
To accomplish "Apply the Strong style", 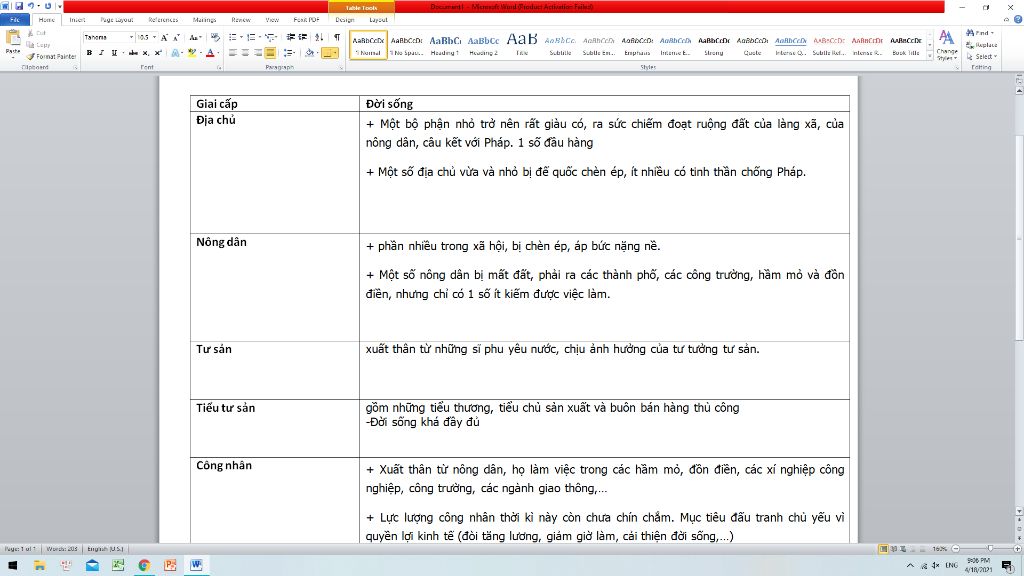I will point(714,45).
